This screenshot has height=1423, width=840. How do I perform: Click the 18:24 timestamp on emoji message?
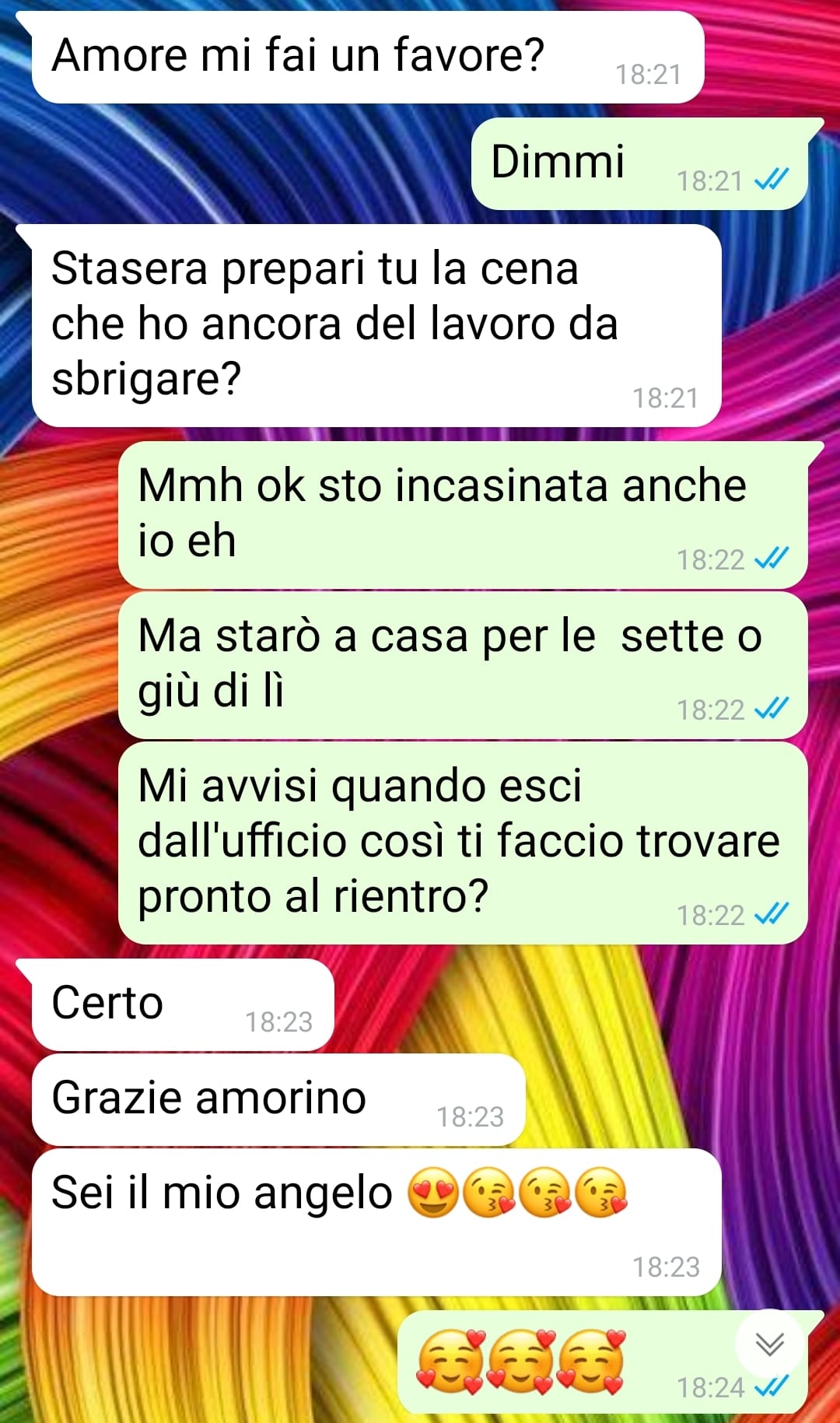711,1387
